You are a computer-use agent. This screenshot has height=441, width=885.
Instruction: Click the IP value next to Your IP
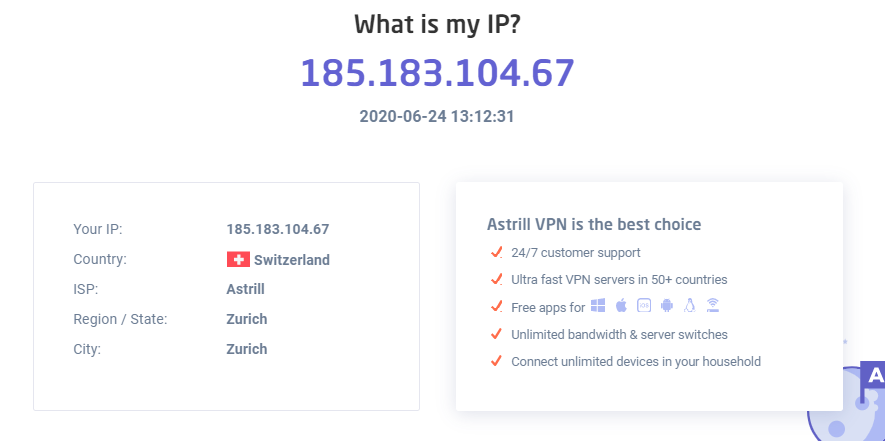(278, 229)
